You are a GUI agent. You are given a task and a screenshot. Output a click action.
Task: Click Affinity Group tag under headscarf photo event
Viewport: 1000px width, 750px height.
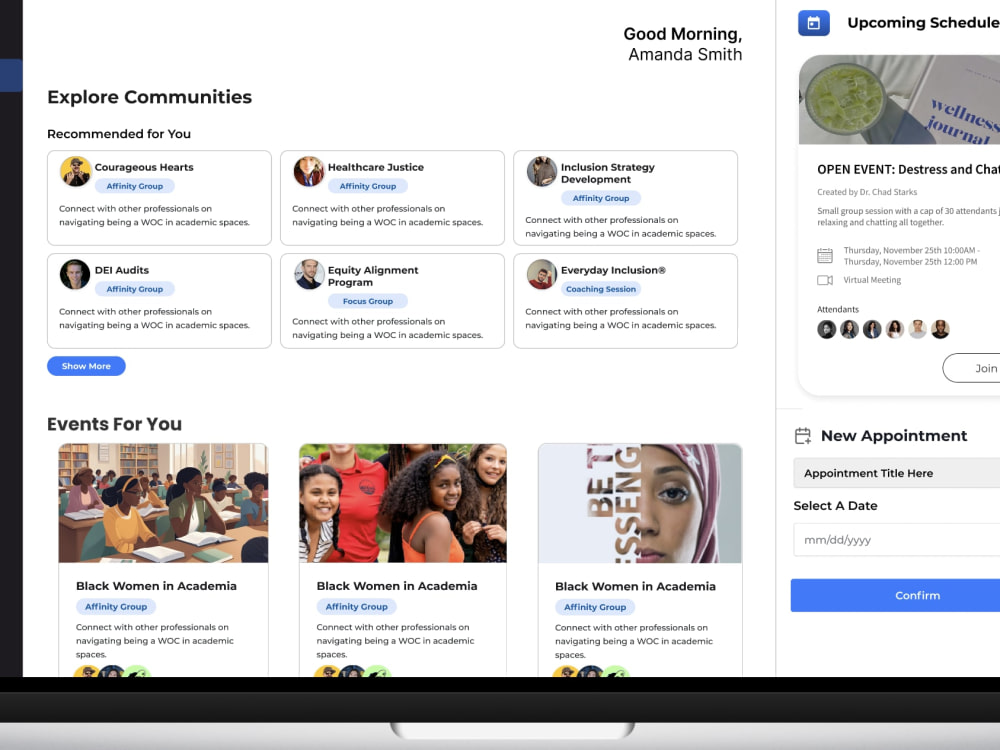pyautogui.click(x=595, y=607)
